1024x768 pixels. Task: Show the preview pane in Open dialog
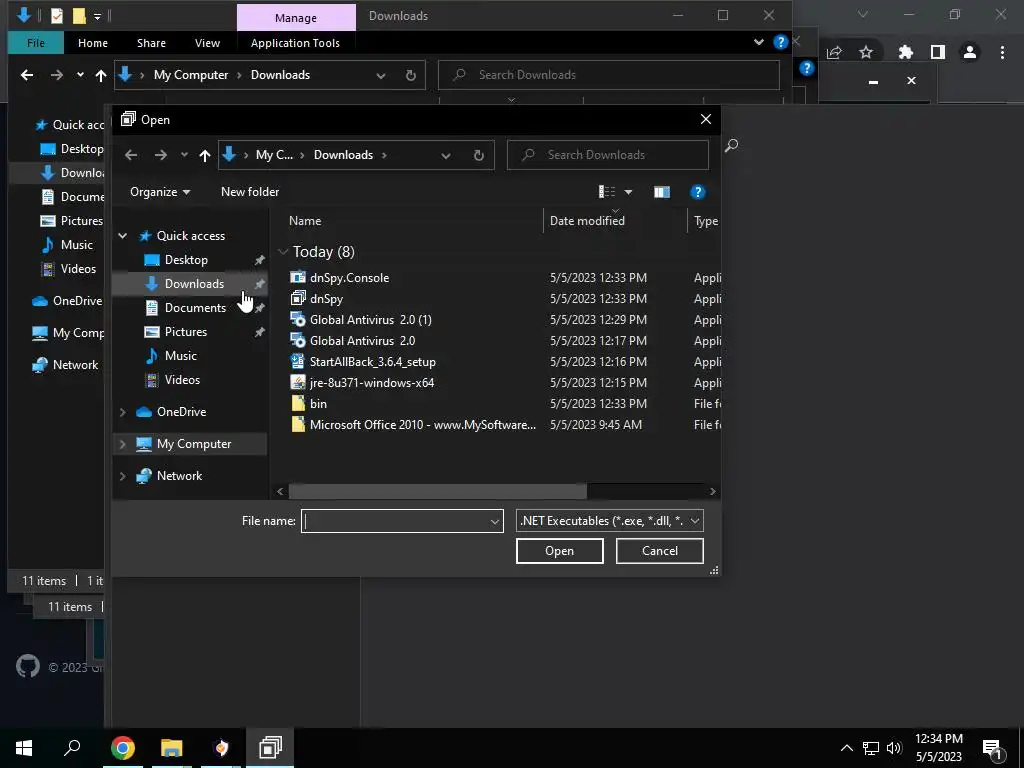(x=662, y=192)
